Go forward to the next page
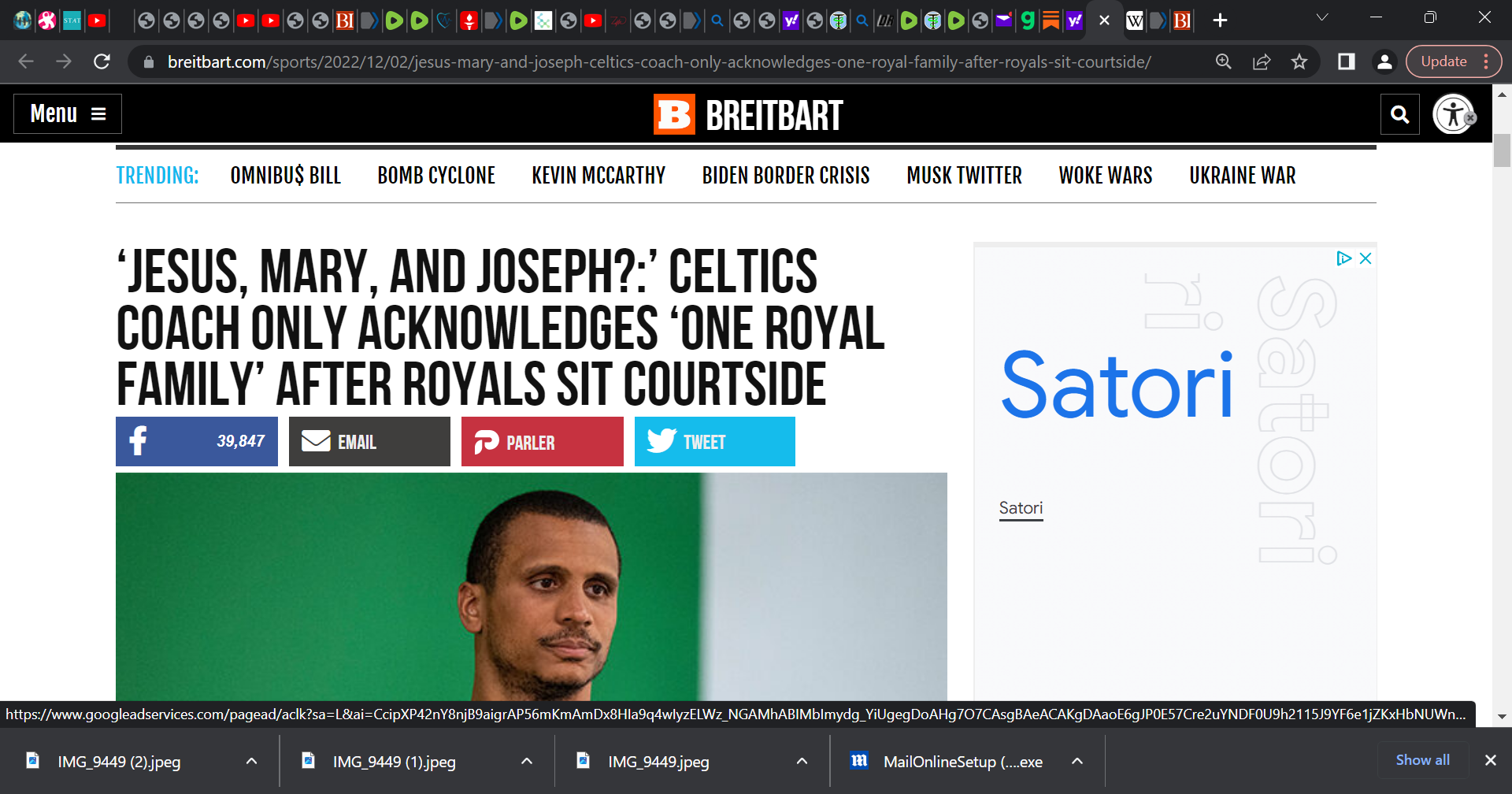The image size is (1512, 794). (64, 61)
